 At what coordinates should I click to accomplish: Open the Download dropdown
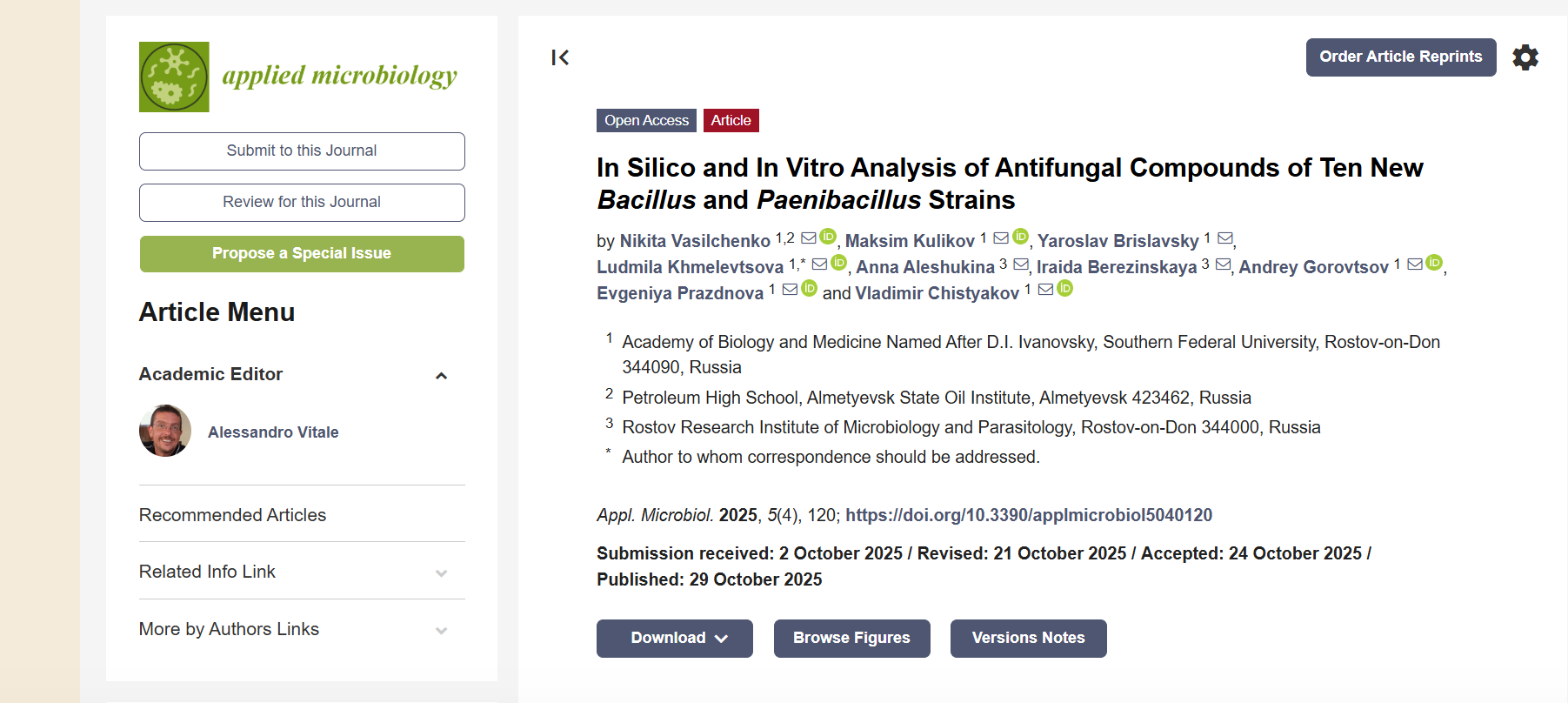[675, 639]
